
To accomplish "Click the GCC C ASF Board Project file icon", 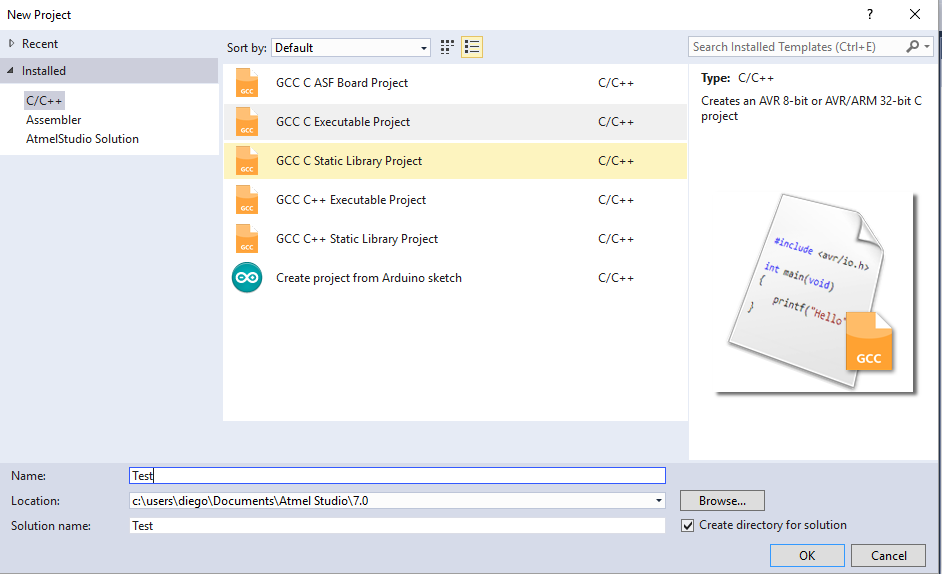I will 247,83.
